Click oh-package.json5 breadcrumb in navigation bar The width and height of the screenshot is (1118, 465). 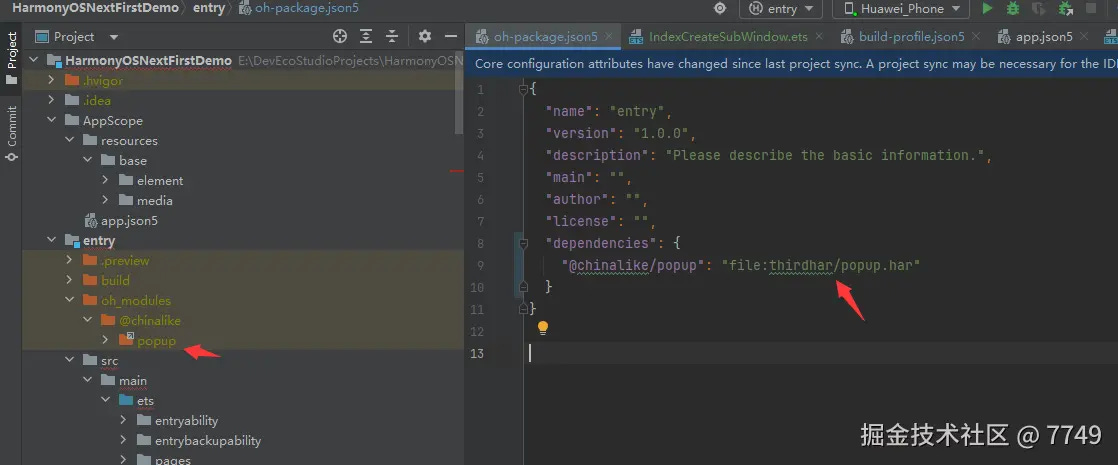tap(298, 9)
